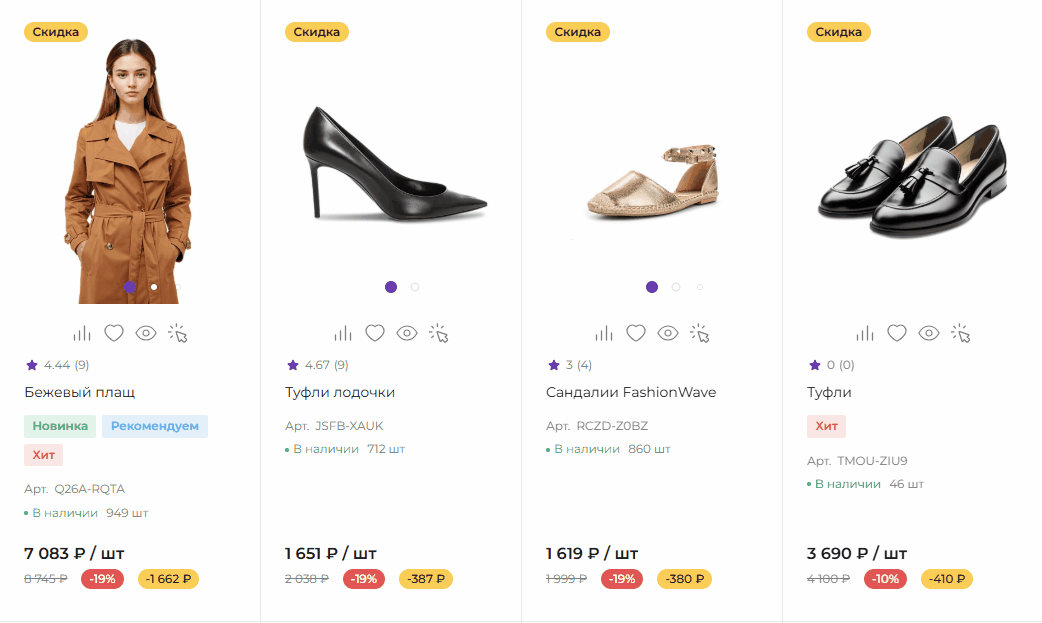Click the Новинка label badge
The height and width of the screenshot is (623, 1042).
[60, 426]
